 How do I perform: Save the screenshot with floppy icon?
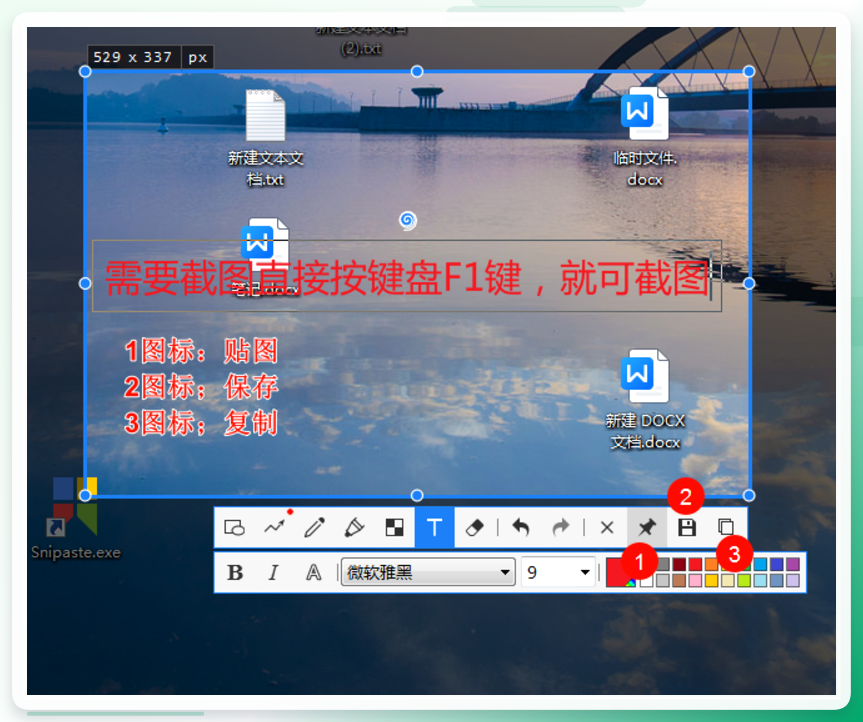click(686, 528)
